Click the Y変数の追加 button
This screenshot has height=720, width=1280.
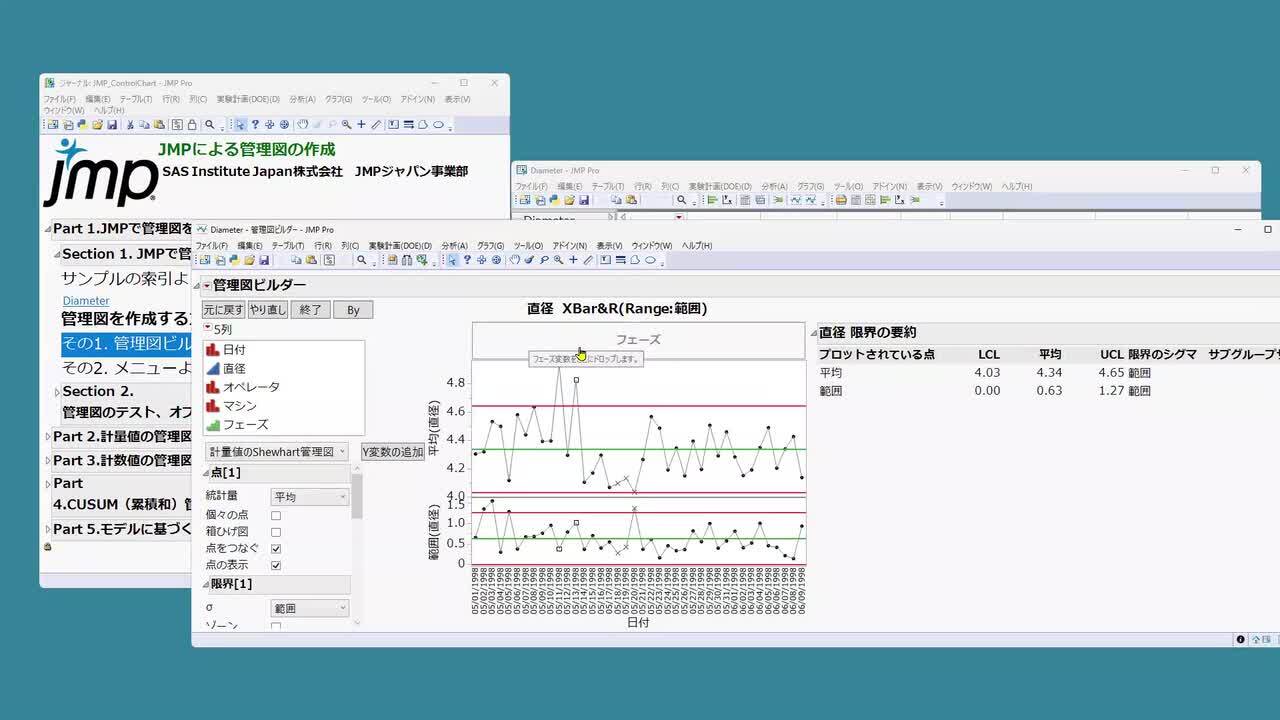tap(393, 452)
